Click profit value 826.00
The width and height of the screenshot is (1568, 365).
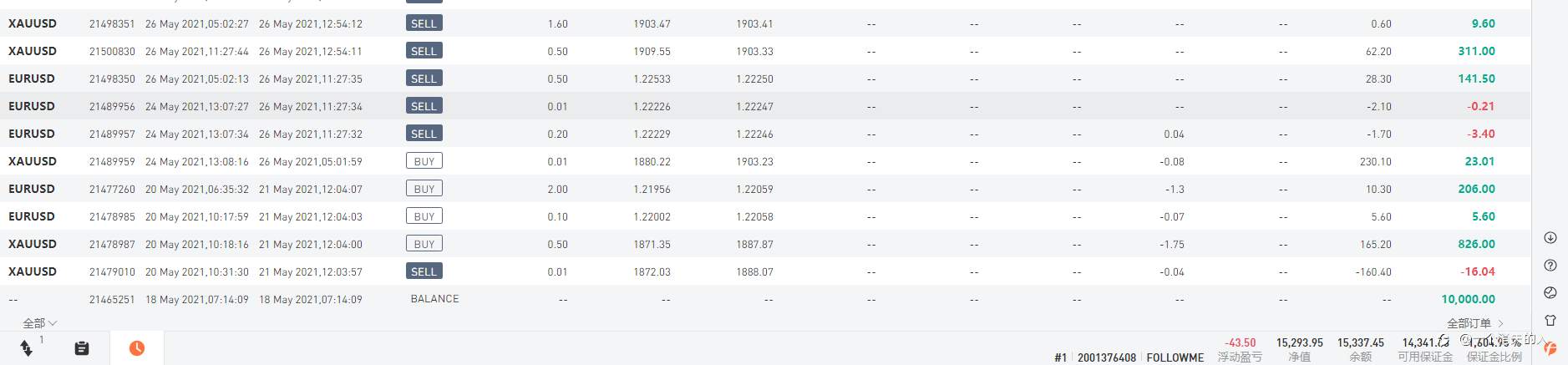tap(1476, 244)
